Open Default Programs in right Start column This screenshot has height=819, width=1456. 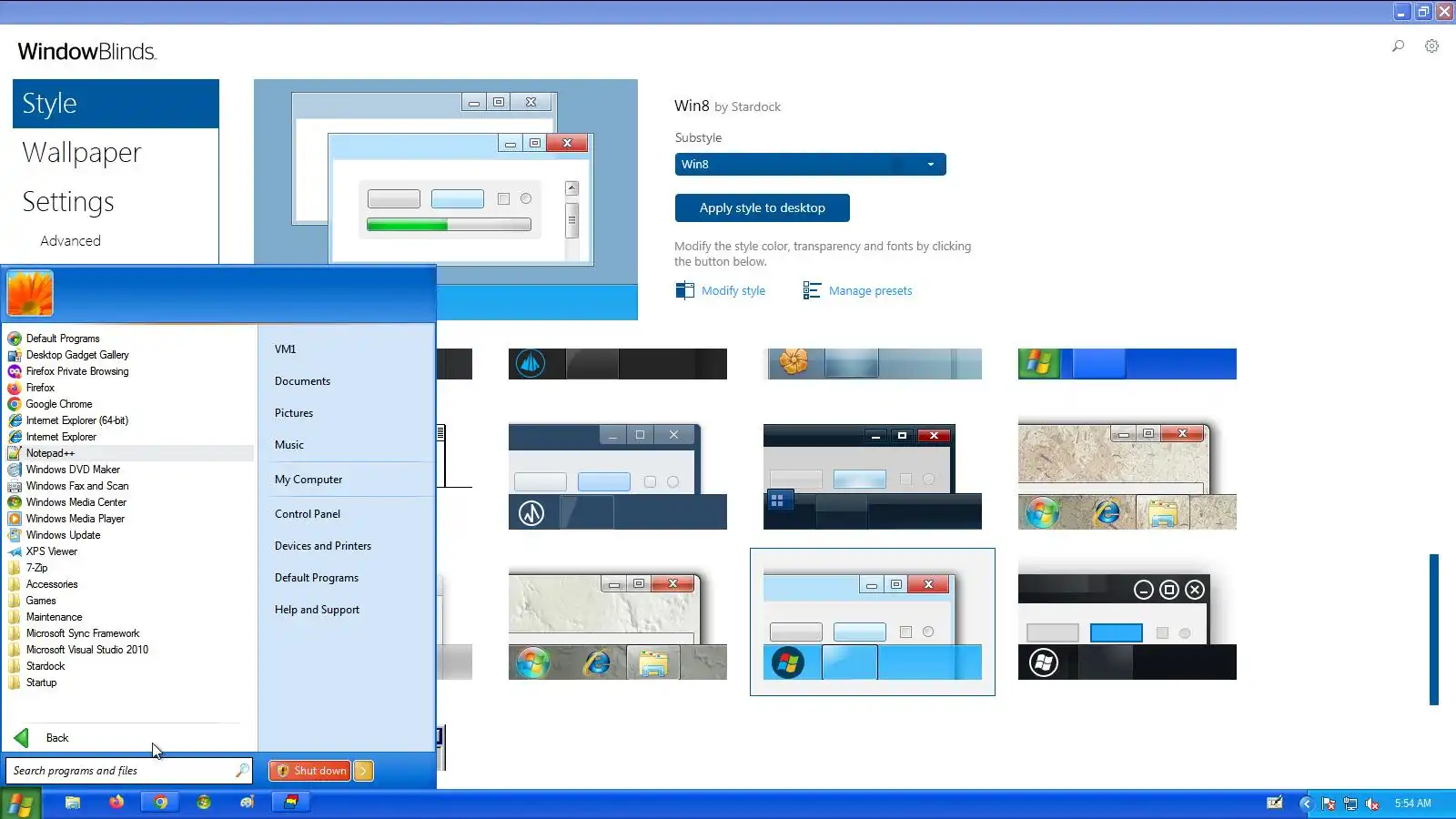tap(317, 578)
